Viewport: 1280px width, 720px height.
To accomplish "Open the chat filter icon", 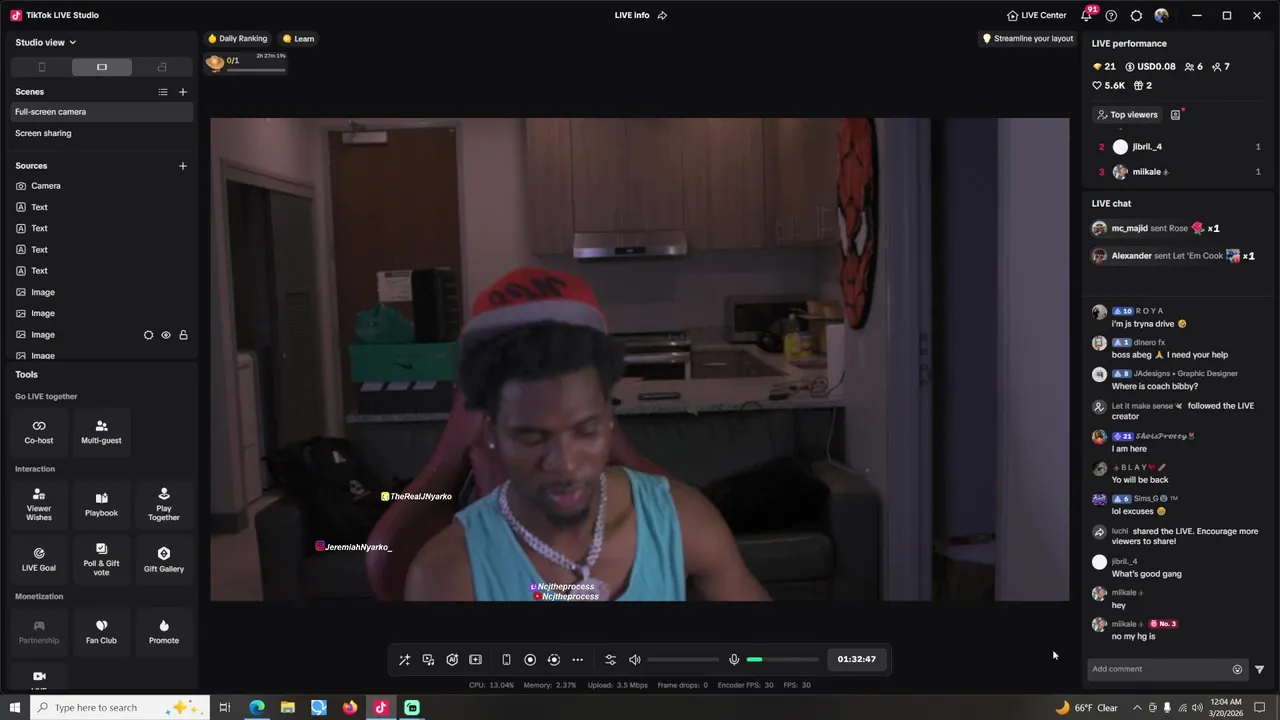I will 1259,669.
